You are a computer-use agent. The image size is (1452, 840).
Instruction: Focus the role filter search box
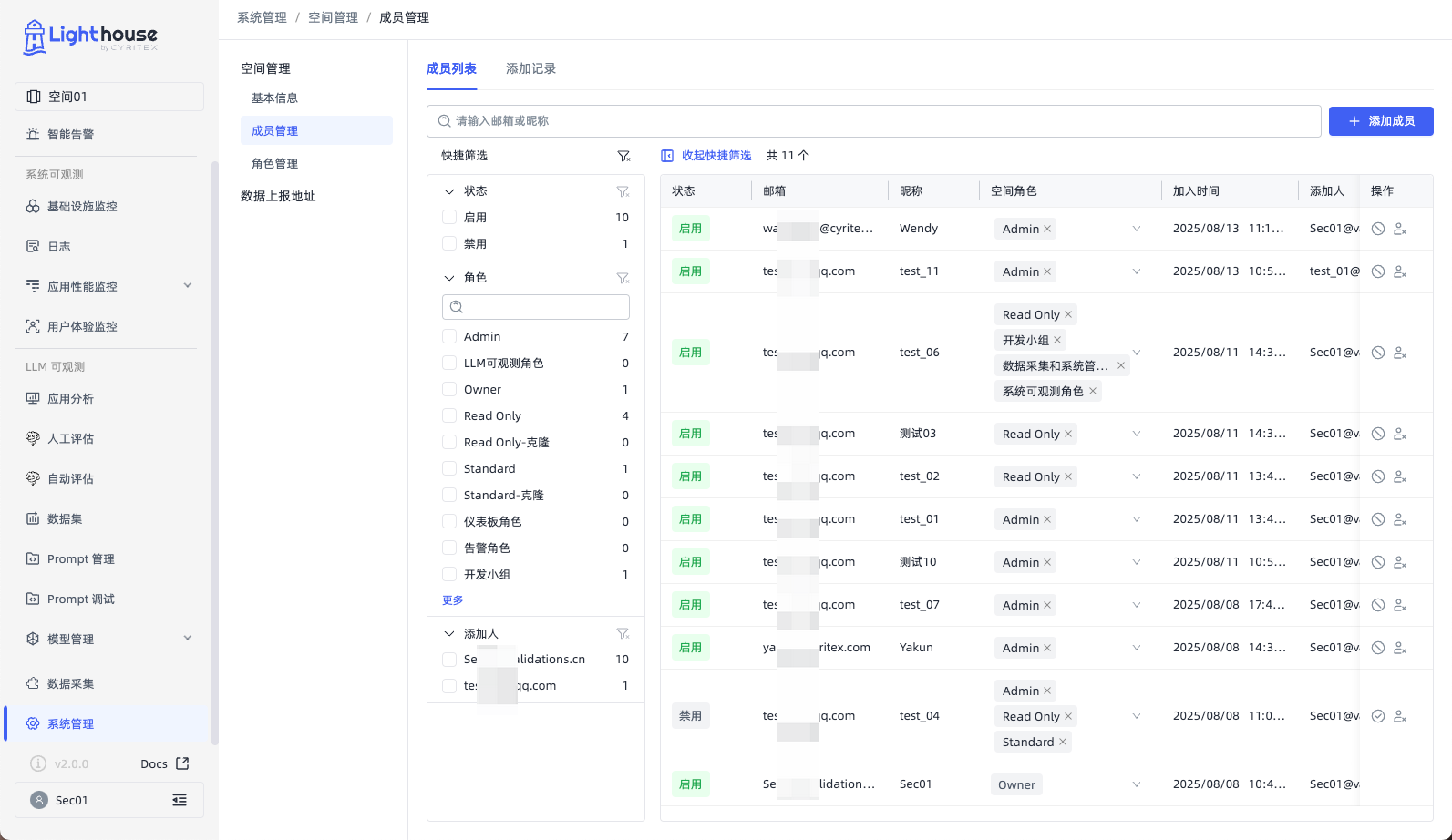(536, 307)
